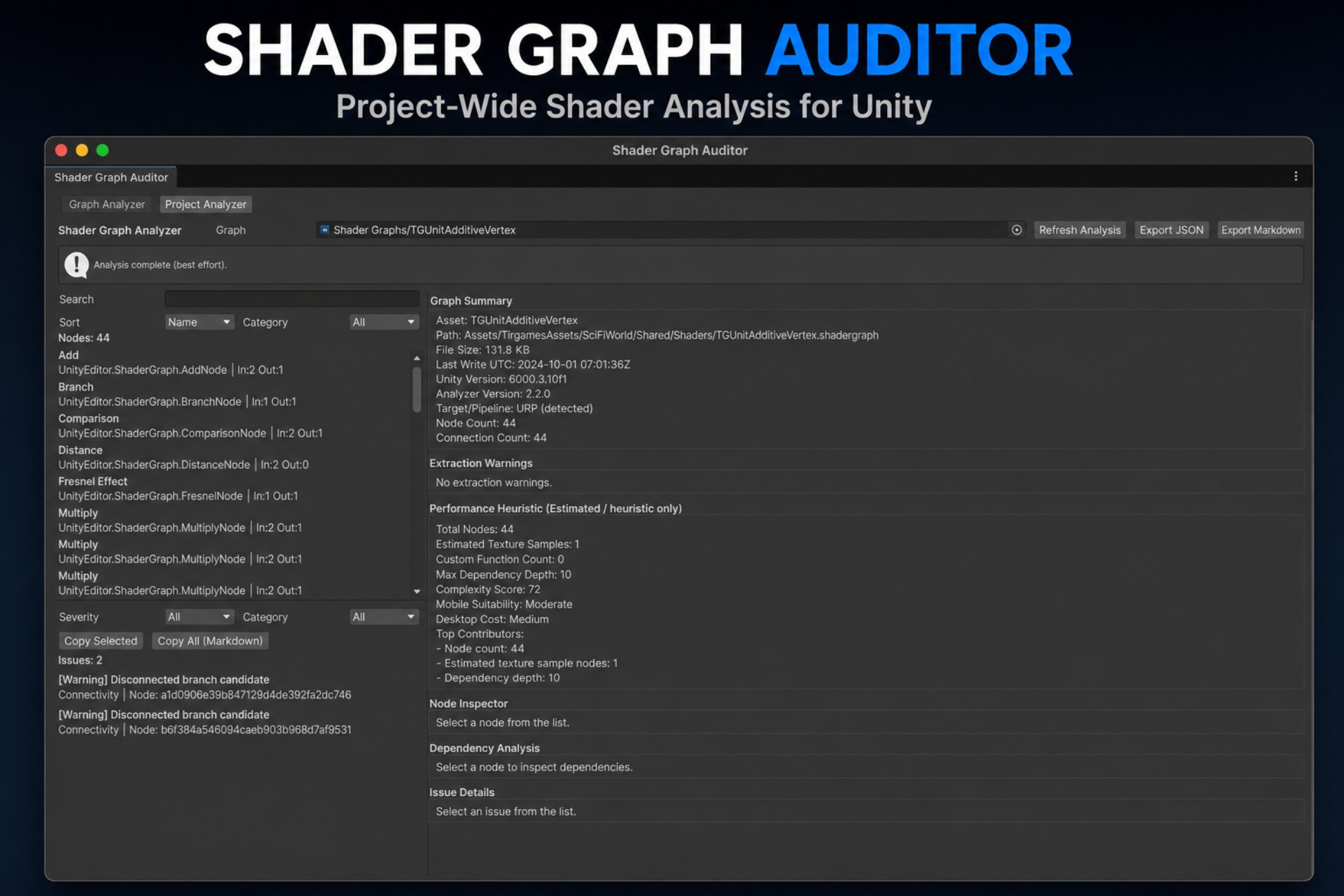Click the node list scrollbar thumb

(416, 389)
